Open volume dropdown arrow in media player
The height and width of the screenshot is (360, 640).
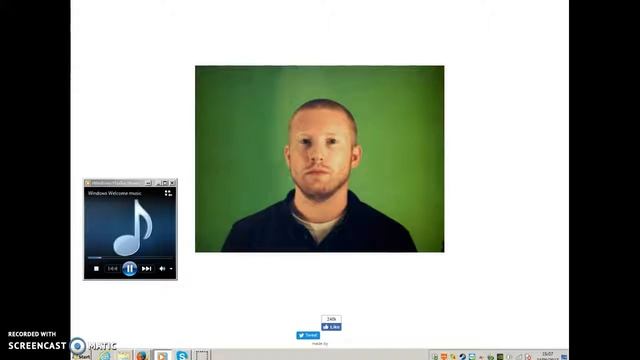pos(171,269)
